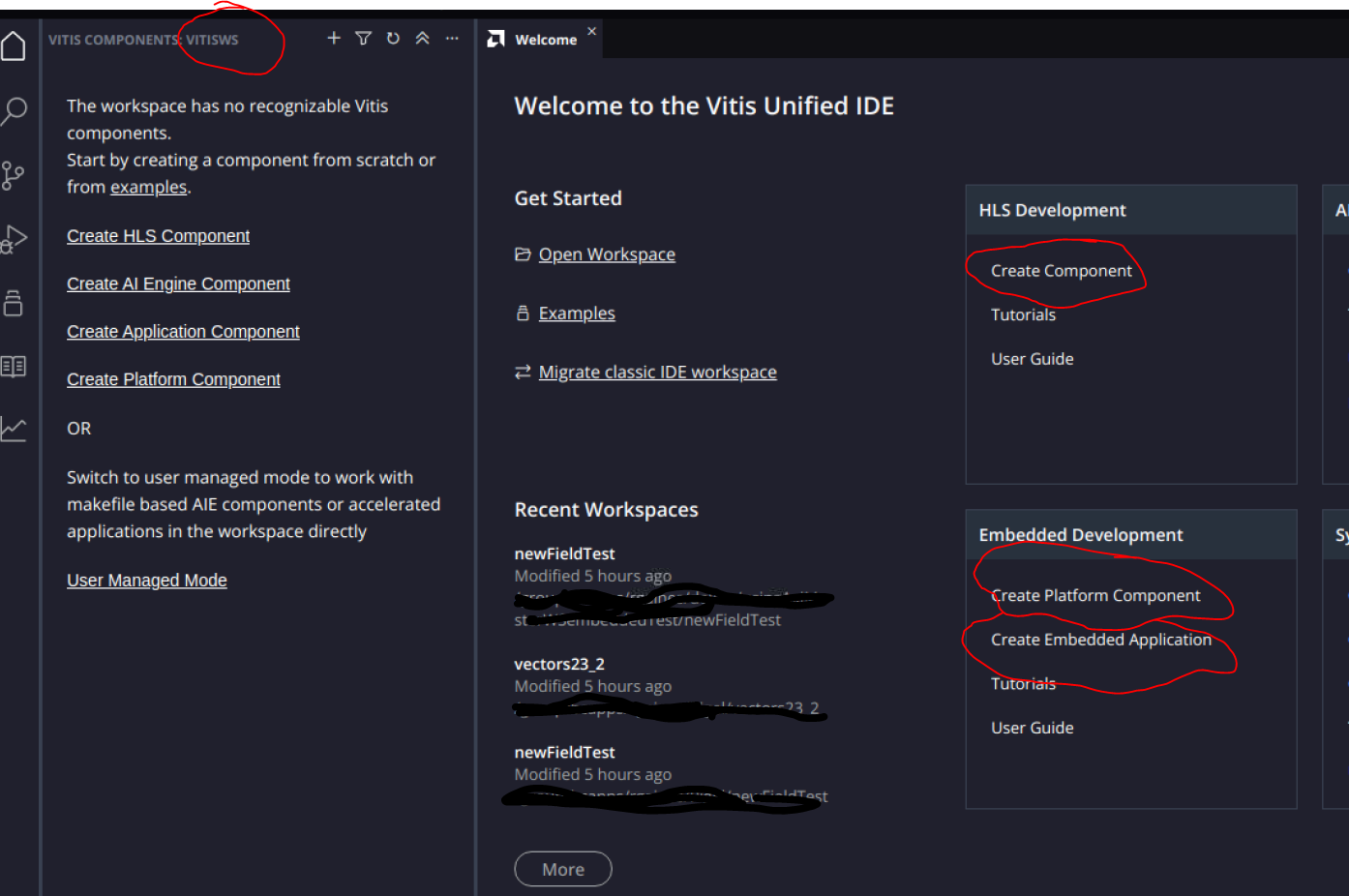Click Create Embedded Application in Embedded Development
Screen dimensions: 1349x896
(x=1100, y=640)
